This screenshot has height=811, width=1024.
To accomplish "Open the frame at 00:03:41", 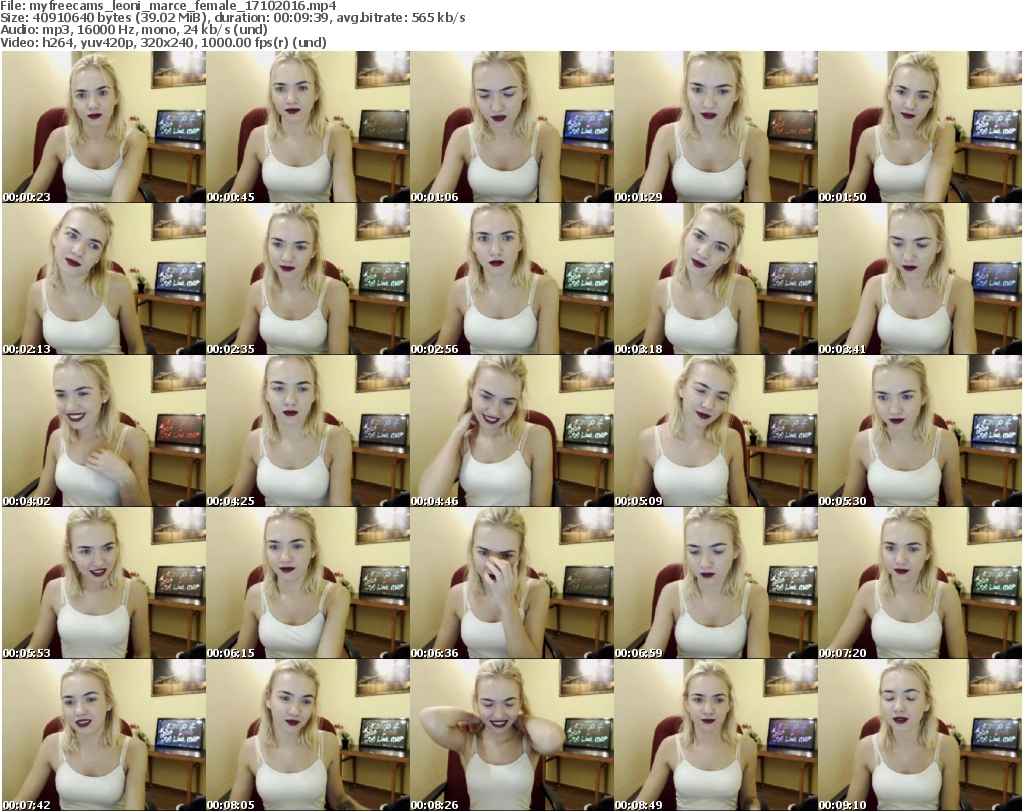I will (x=920, y=279).
